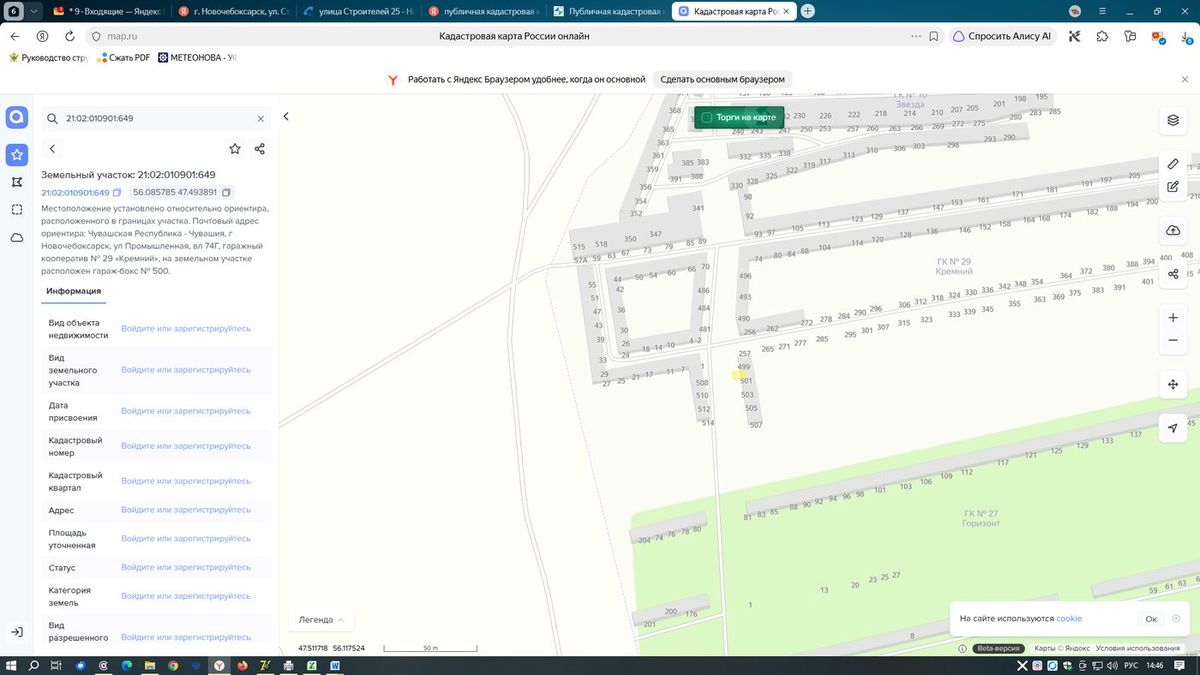Click the locate-me navigation arrow
Screen dimensions: 1200x675
coord(1173,428)
